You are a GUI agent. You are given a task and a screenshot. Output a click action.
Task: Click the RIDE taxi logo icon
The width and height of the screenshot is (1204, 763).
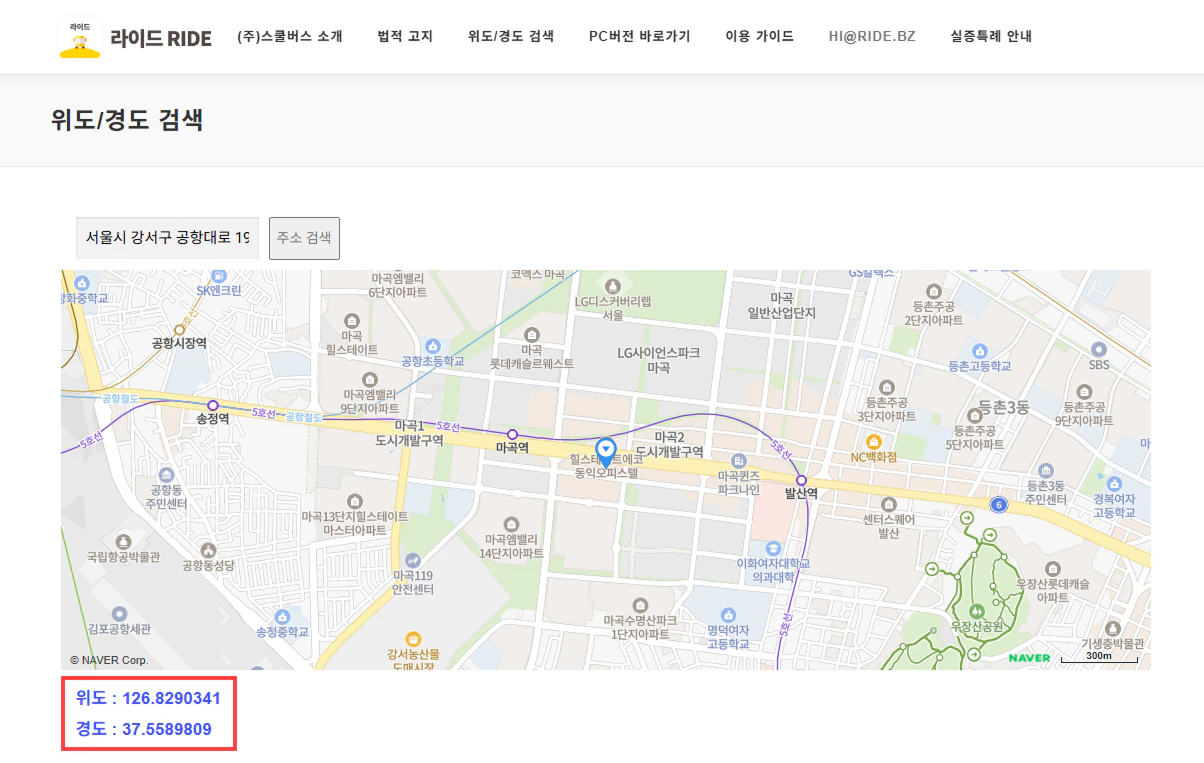80,37
